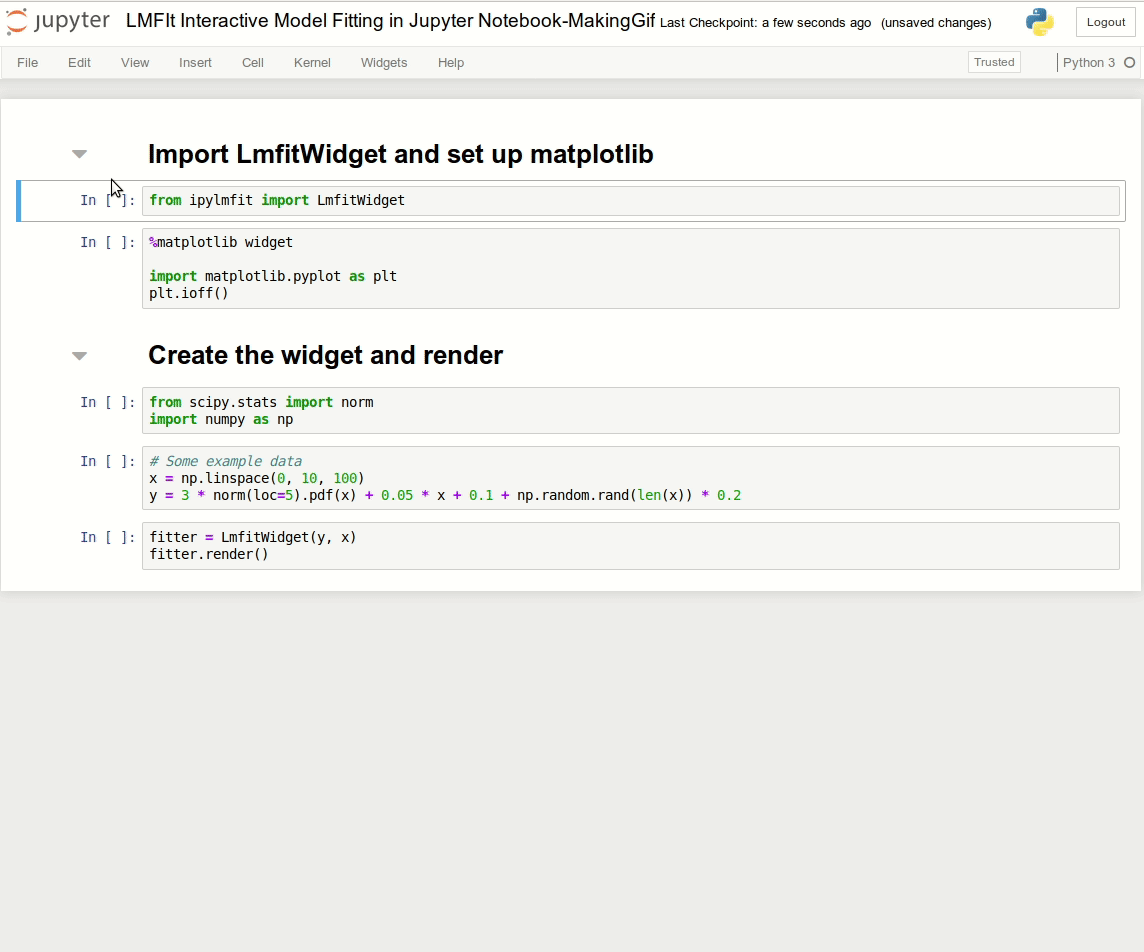
Task: Select the Create the widget and render heading
Action: pos(325,355)
